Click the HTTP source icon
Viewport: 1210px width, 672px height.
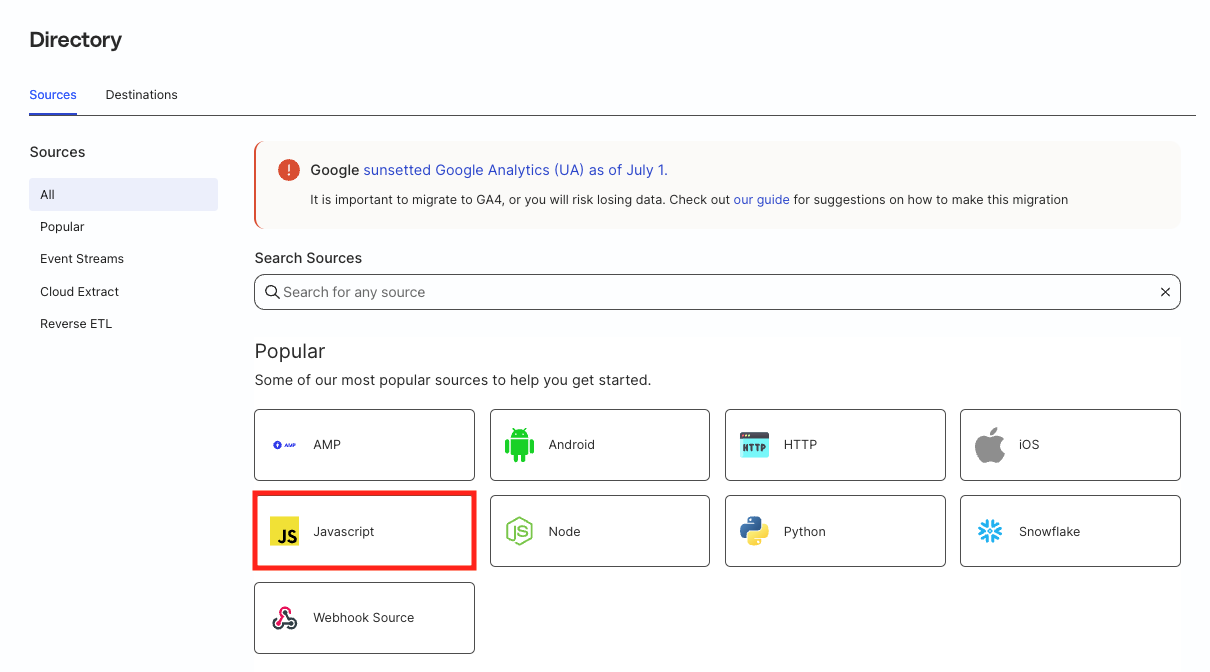tap(754, 445)
